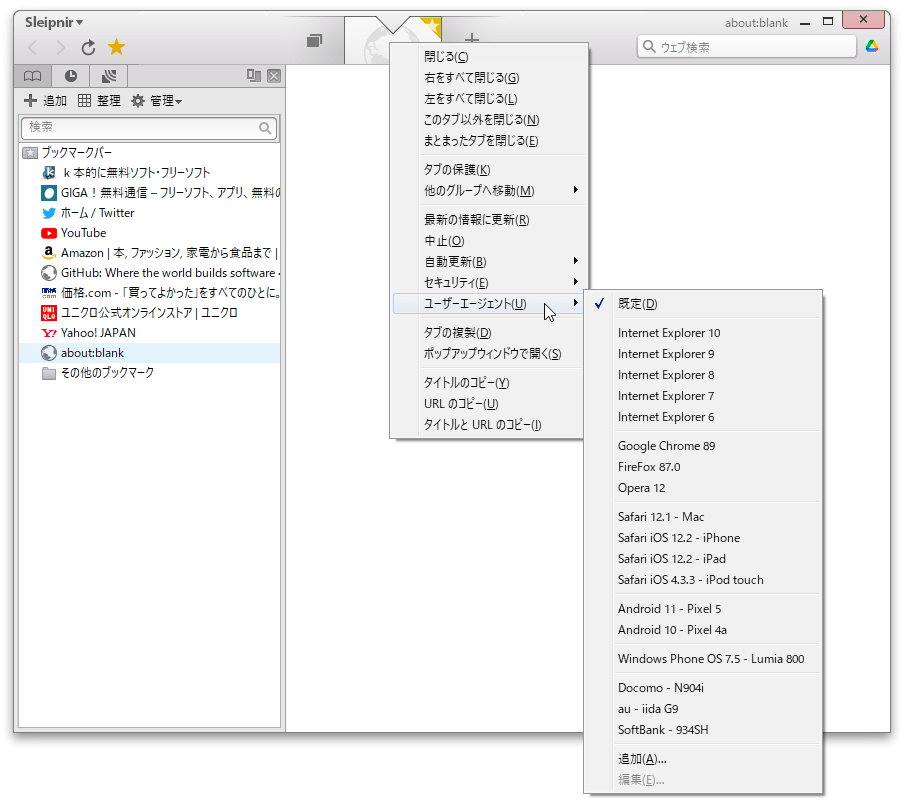
Task: Expand 他のグループへ移動(M) submenu
Action: point(488,190)
